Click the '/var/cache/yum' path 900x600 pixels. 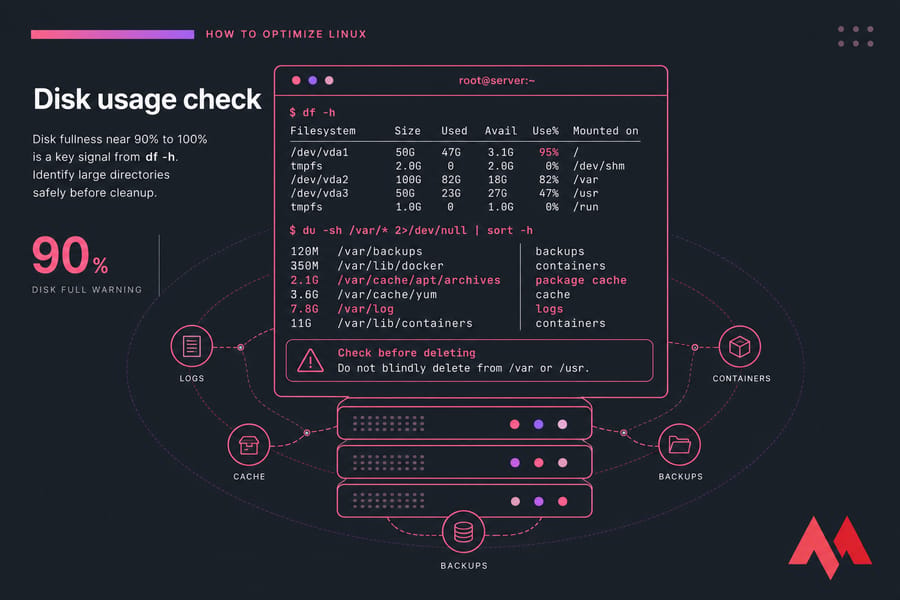pyautogui.click(x=387, y=295)
